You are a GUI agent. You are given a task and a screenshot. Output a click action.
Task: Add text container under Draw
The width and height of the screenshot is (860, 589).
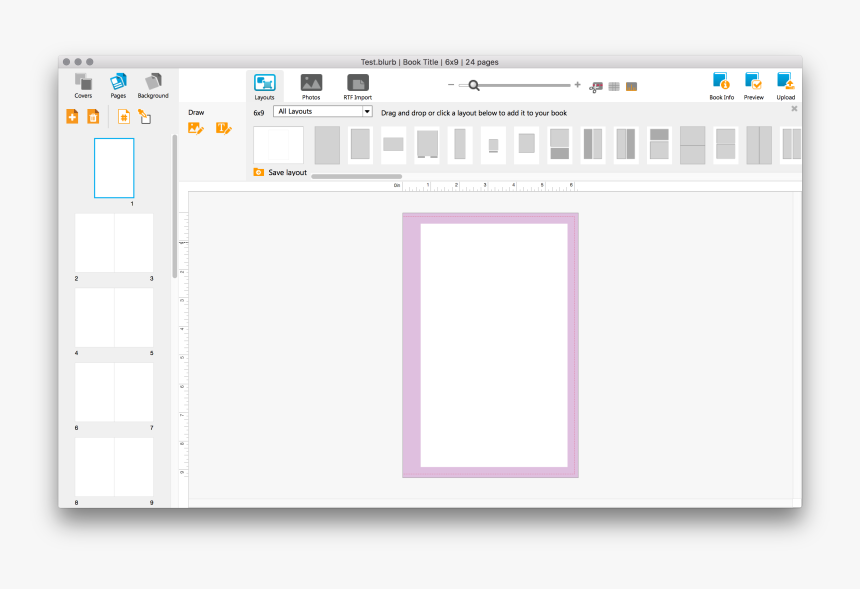pos(224,128)
